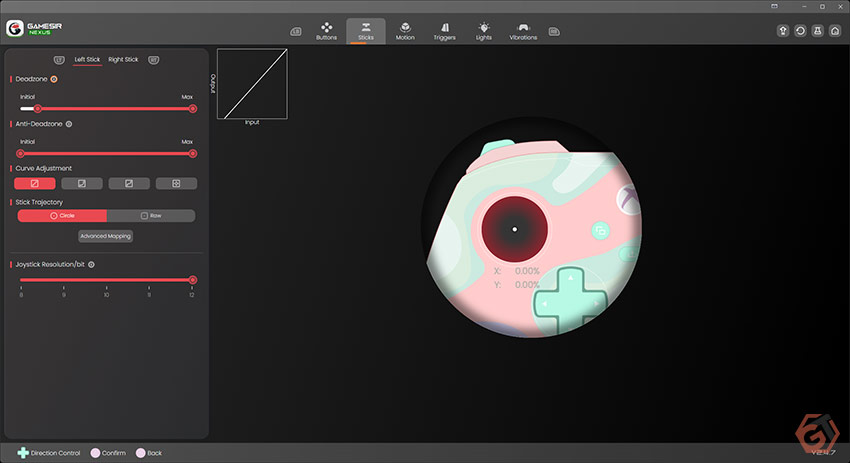Close the GameSir Nexus window
Screen dimensions: 850x463
(x=840, y=6)
